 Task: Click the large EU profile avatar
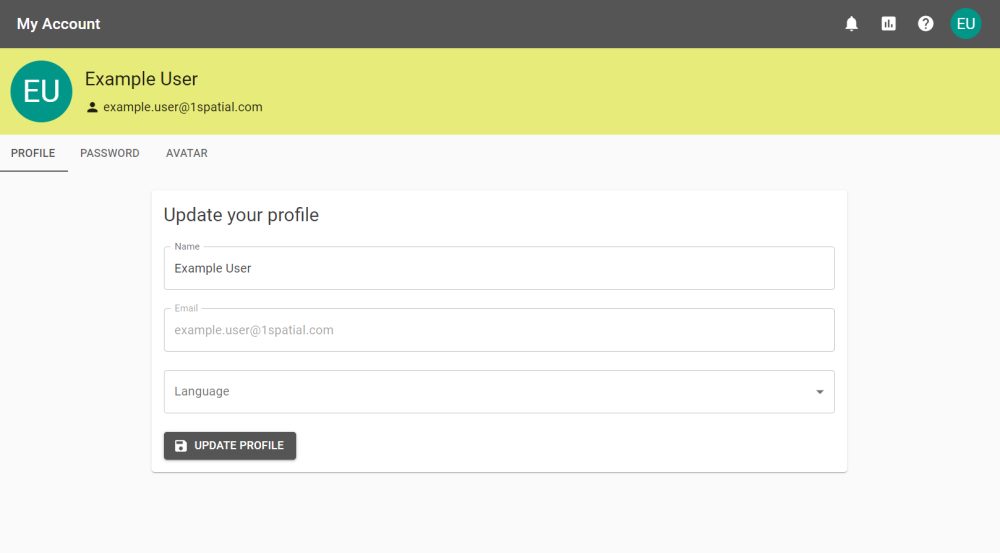(41, 91)
